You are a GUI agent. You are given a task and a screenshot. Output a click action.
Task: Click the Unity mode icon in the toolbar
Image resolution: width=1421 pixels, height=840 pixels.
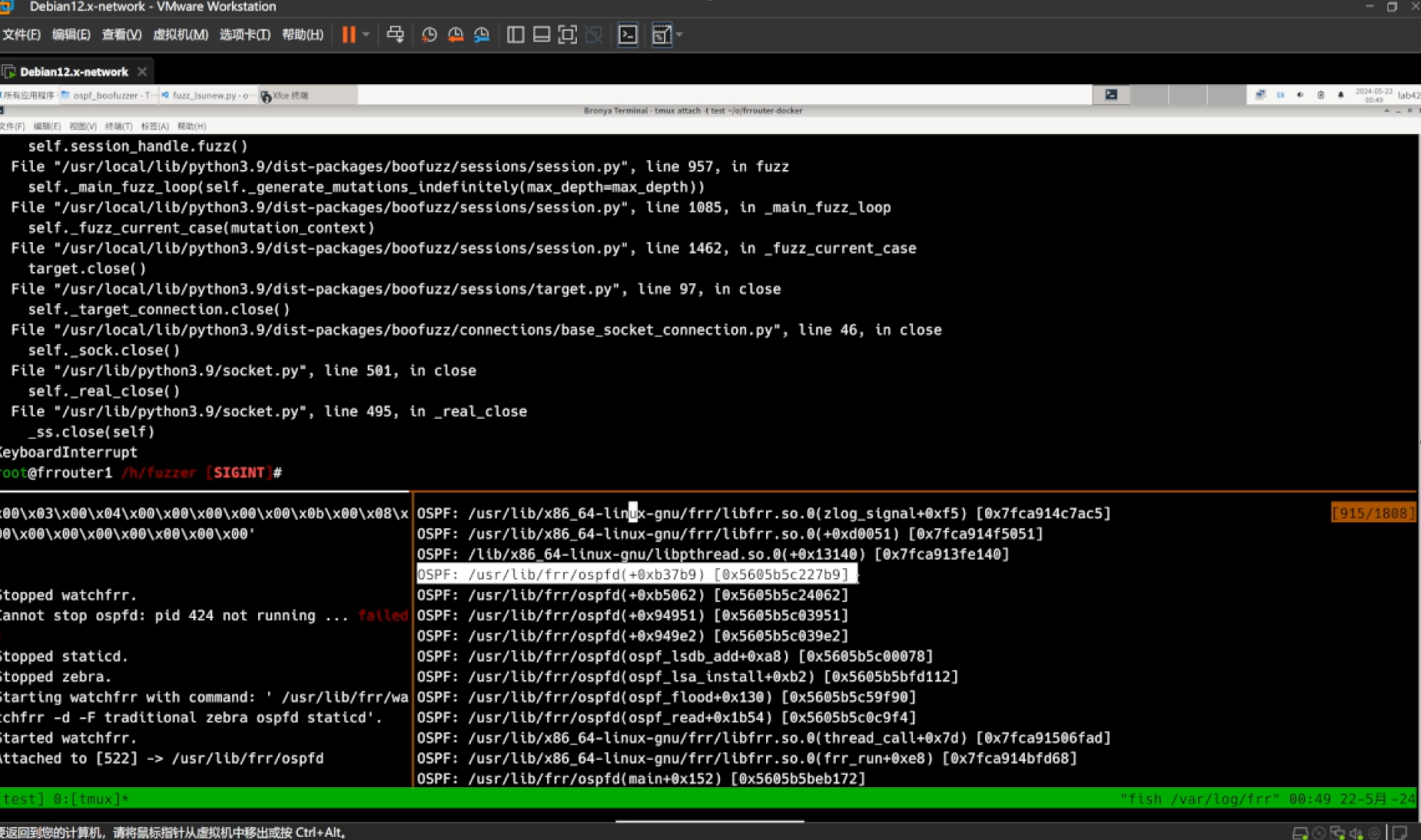click(594, 34)
